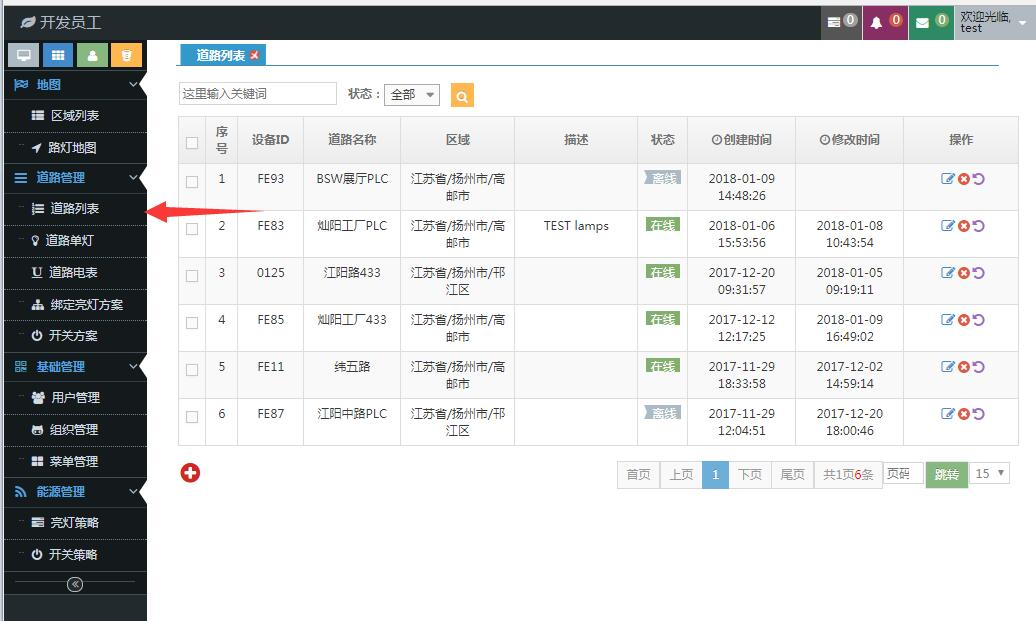Open 用户管理 in the sidebar menu
The image size is (1036, 621).
pos(74,398)
